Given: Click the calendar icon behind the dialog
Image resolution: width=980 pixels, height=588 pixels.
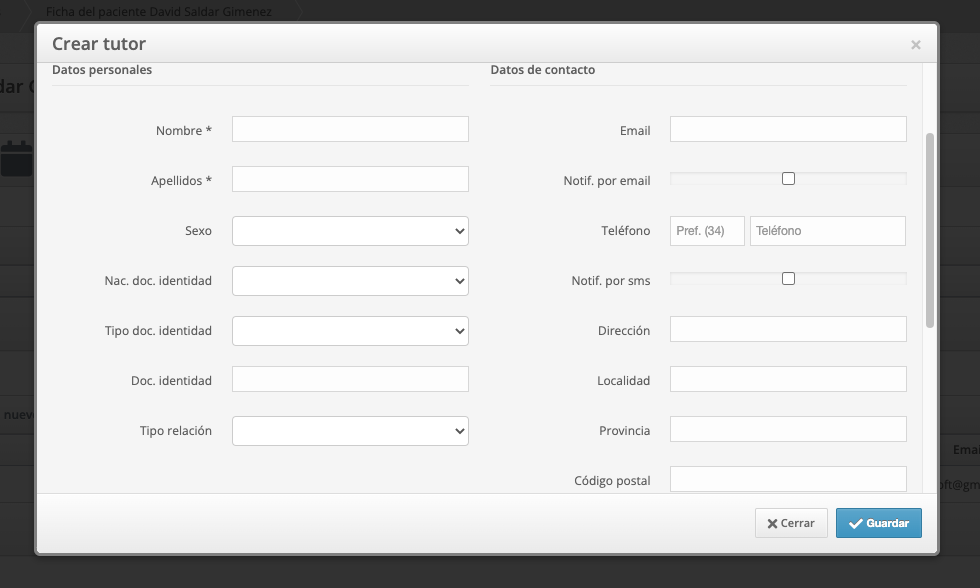Looking at the screenshot, I should click(x=16, y=159).
